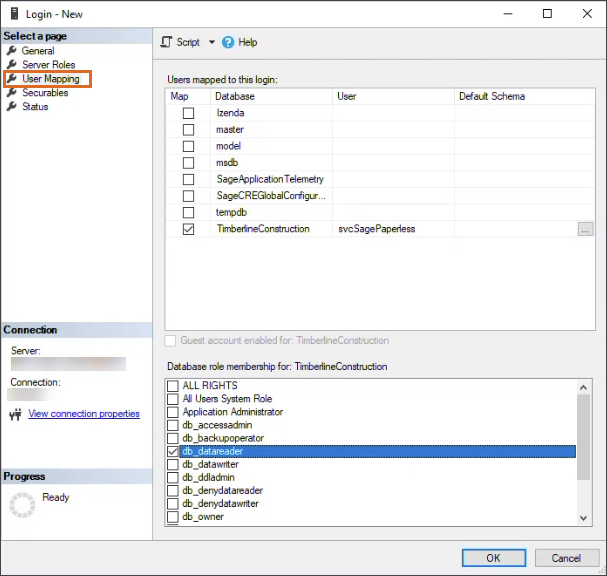
Task: Enable the db_denydatareader role checkbox
Action: click(173, 491)
